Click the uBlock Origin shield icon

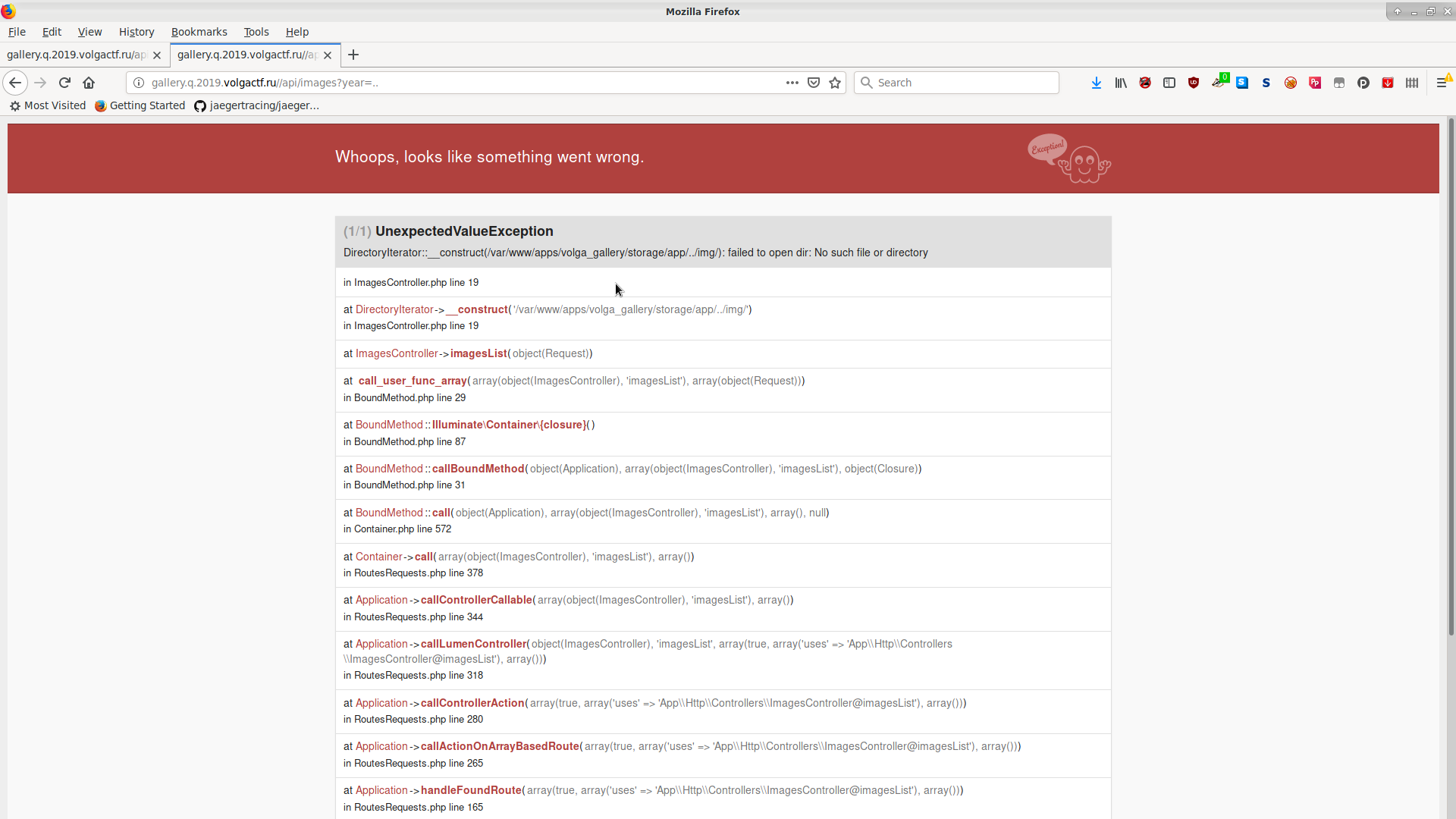(x=1194, y=83)
